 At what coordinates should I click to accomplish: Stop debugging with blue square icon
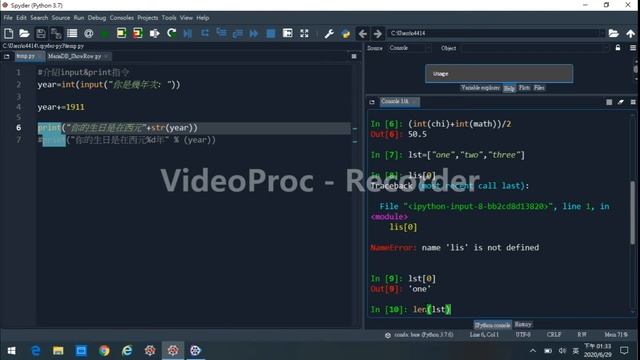click(271, 33)
